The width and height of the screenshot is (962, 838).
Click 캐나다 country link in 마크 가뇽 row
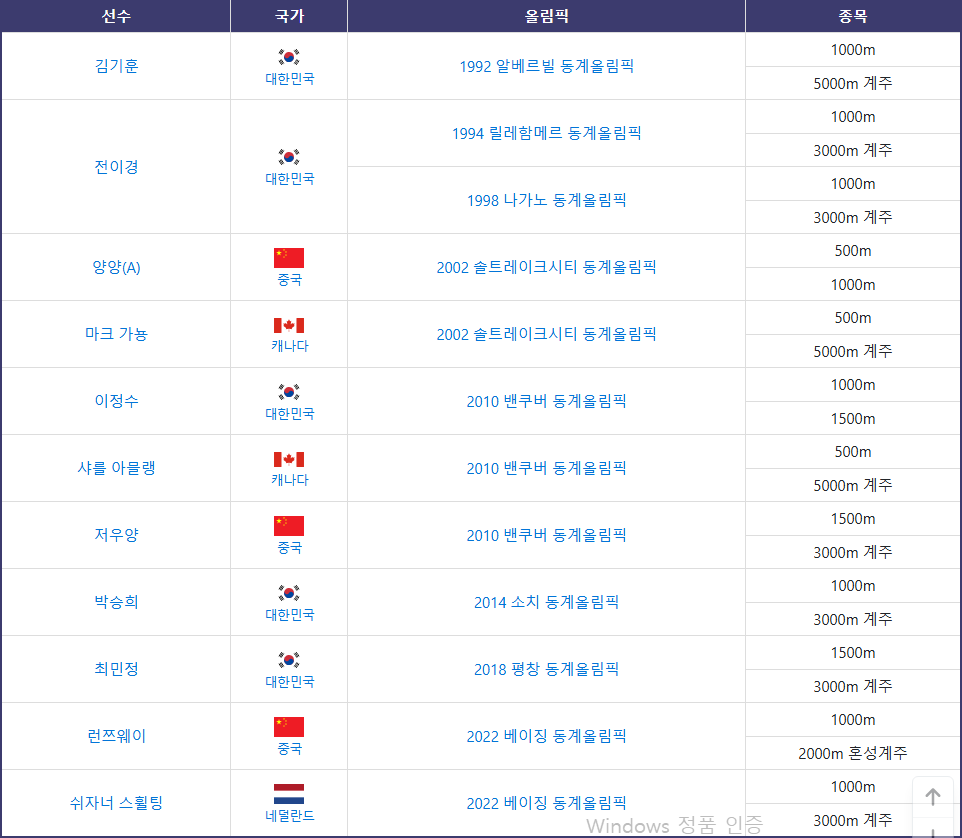(x=290, y=346)
